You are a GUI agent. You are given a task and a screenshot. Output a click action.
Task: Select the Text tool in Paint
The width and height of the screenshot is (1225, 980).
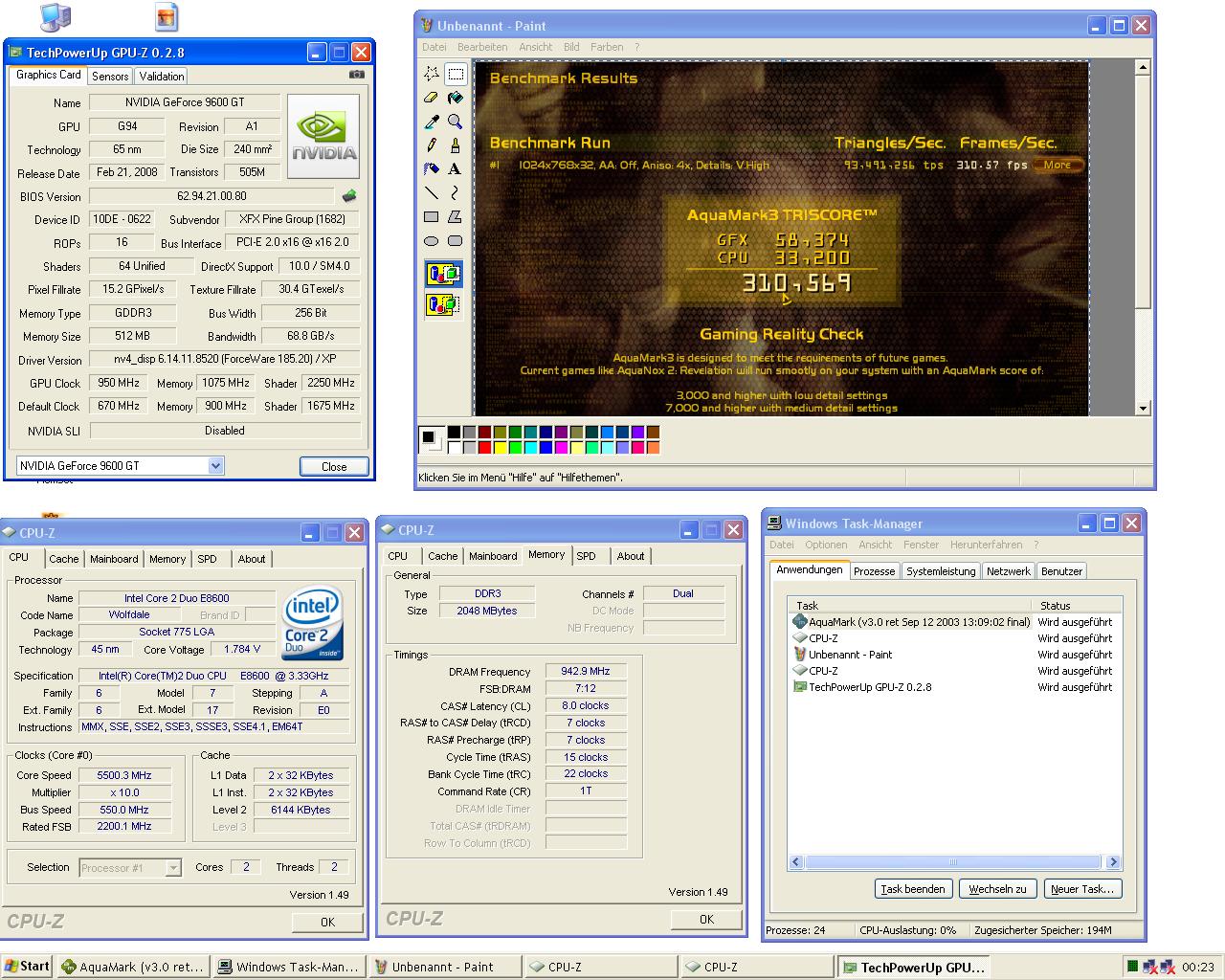click(x=456, y=169)
